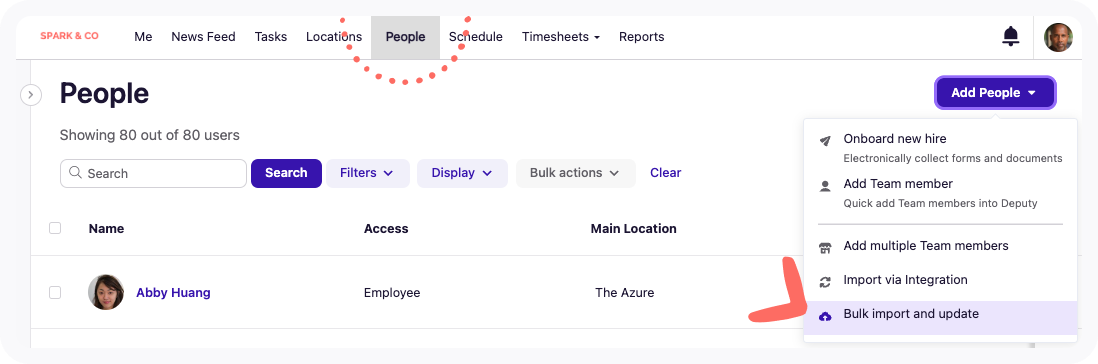Open Abby Huang's profile photo thumbnail
This screenshot has width=1098, height=364.
(x=106, y=292)
